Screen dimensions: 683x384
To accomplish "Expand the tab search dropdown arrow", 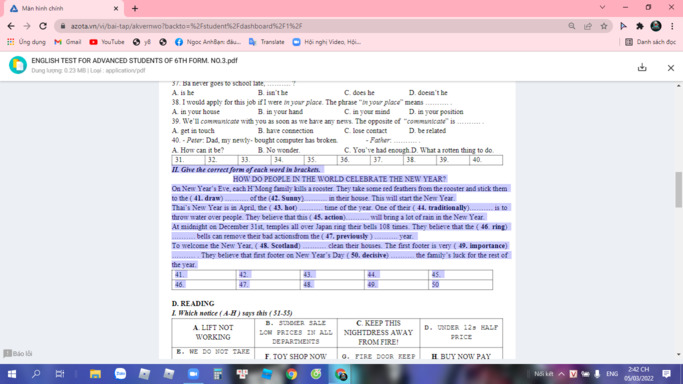I will tap(602, 7).
